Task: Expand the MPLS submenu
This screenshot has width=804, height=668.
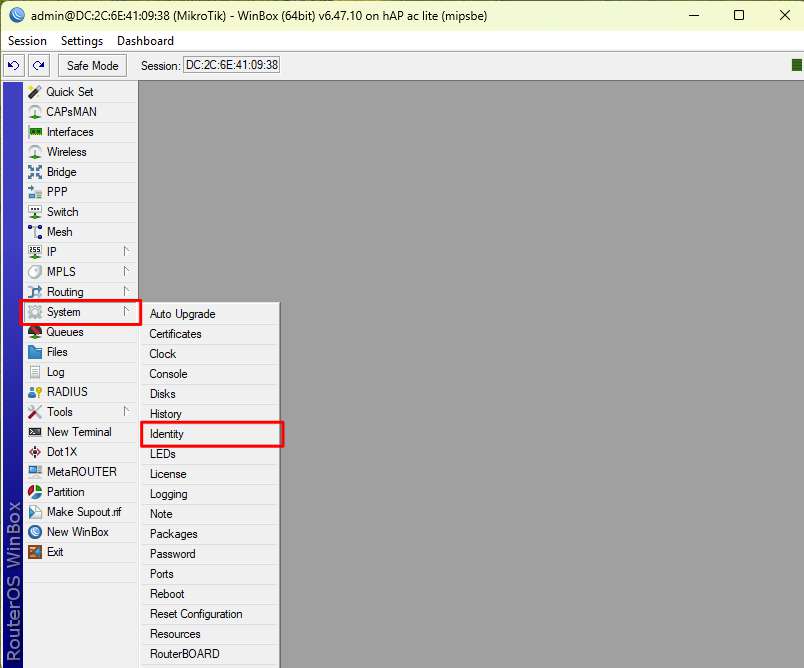Action: 126,272
